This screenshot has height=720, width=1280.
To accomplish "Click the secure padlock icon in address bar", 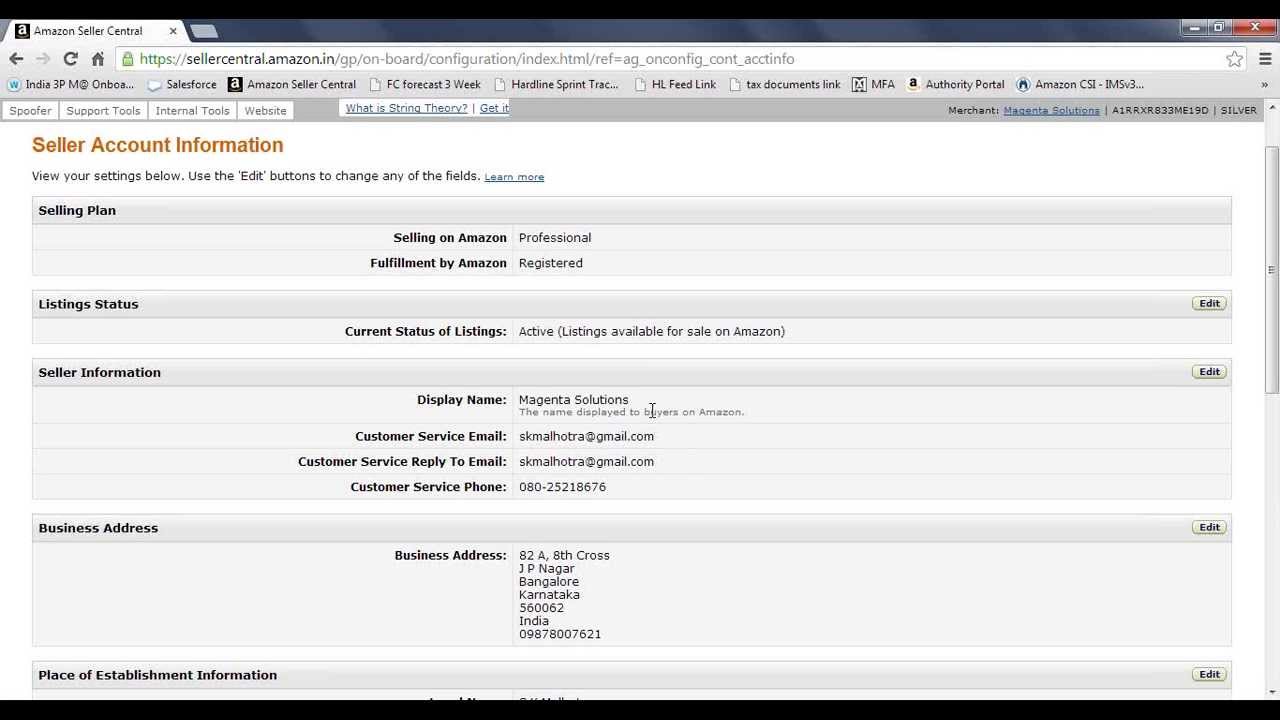I will (x=128, y=59).
